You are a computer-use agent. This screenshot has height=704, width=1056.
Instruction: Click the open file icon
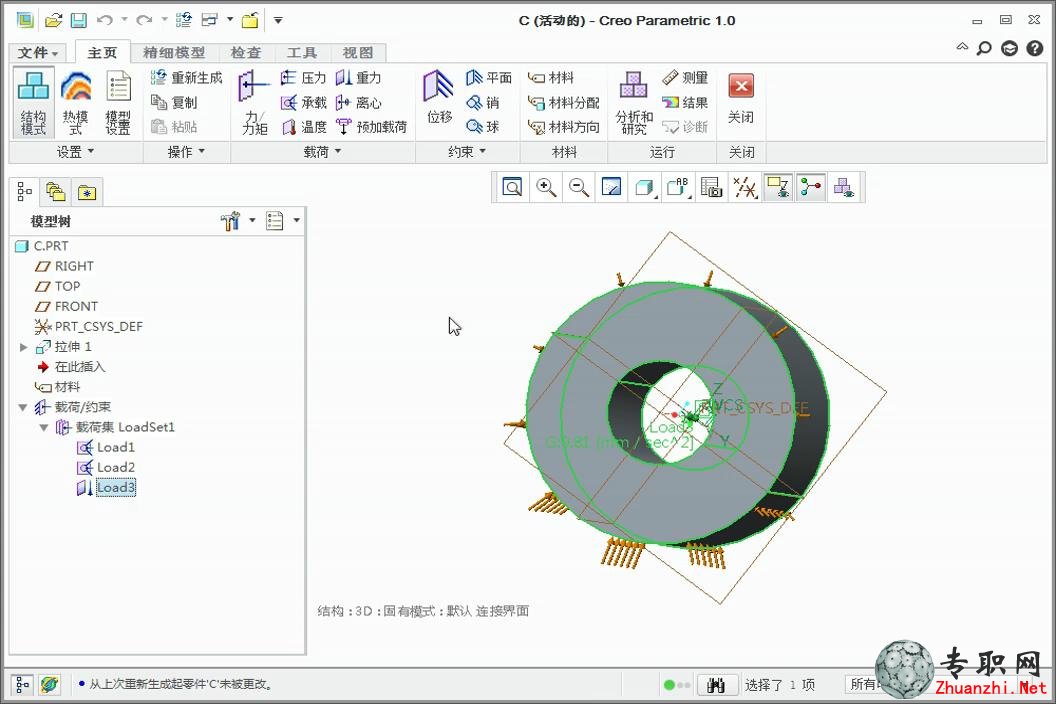coord(53,20)
